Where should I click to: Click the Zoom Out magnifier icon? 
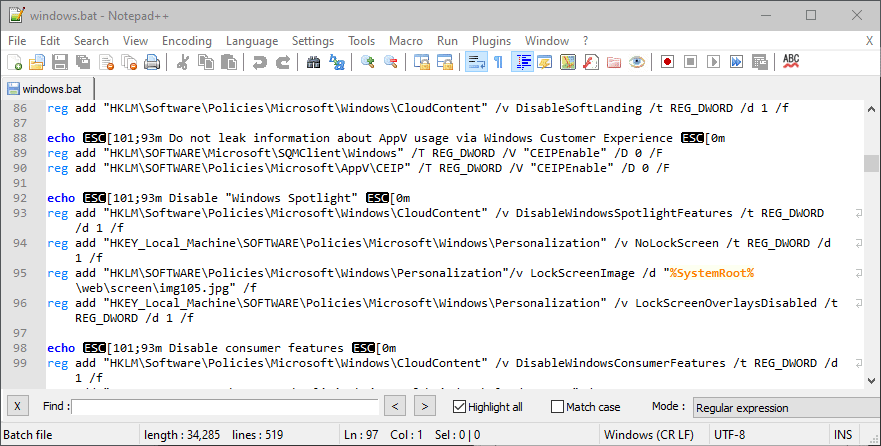390,62
